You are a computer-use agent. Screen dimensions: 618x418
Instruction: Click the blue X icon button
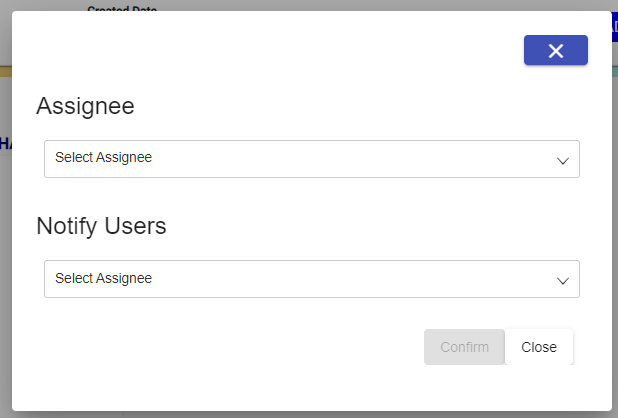click(555, 51)
